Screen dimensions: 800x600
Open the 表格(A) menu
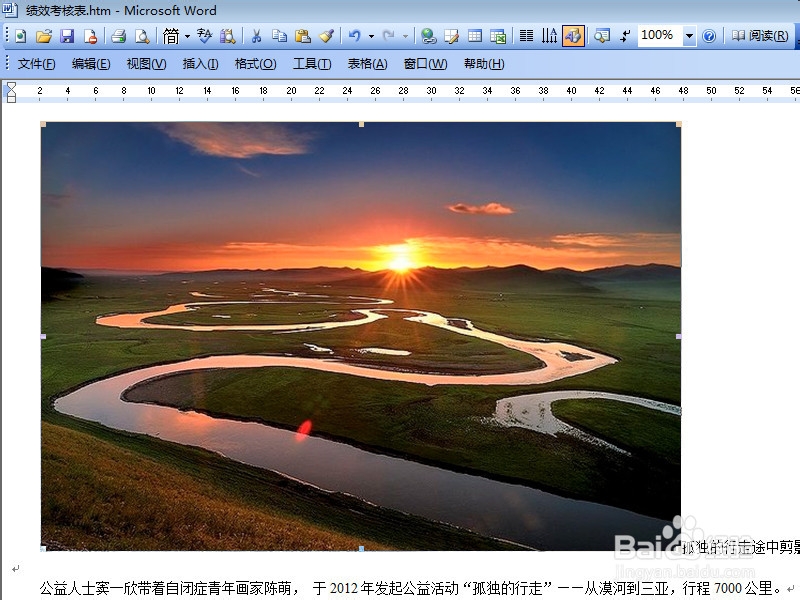point(367,64)
